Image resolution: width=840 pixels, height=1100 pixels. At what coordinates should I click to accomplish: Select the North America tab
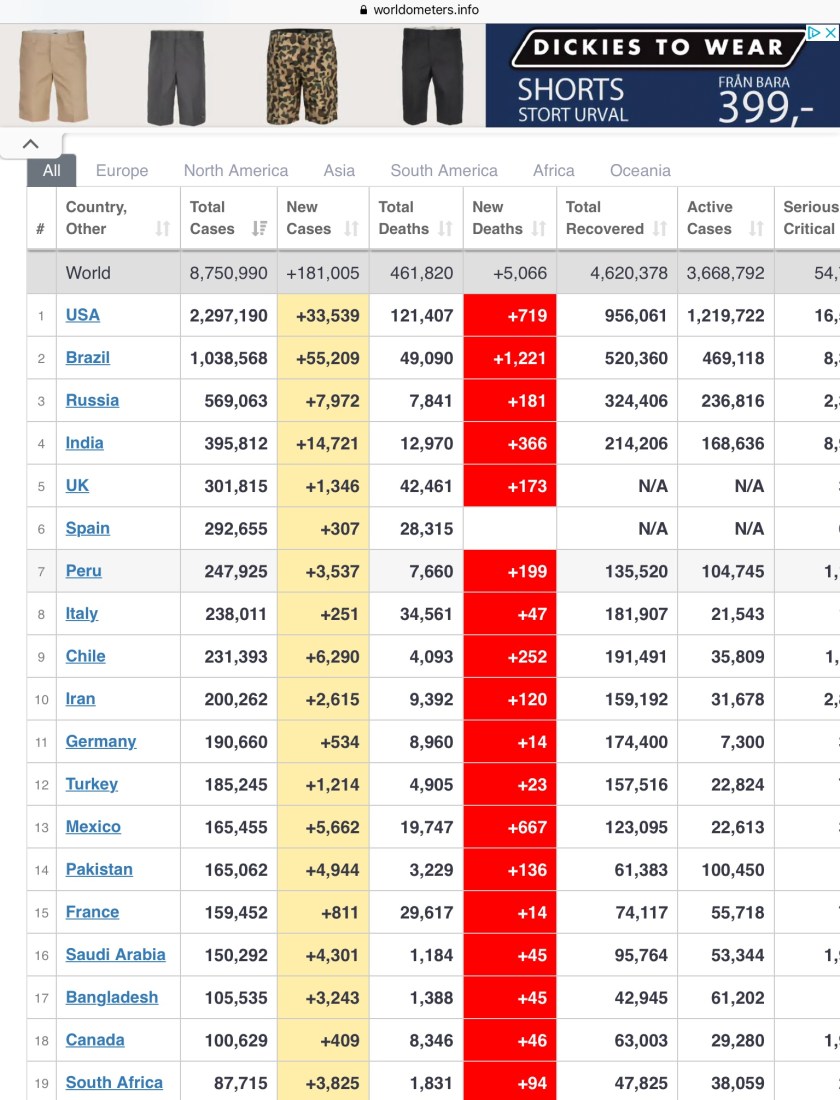tap(235, 170)
